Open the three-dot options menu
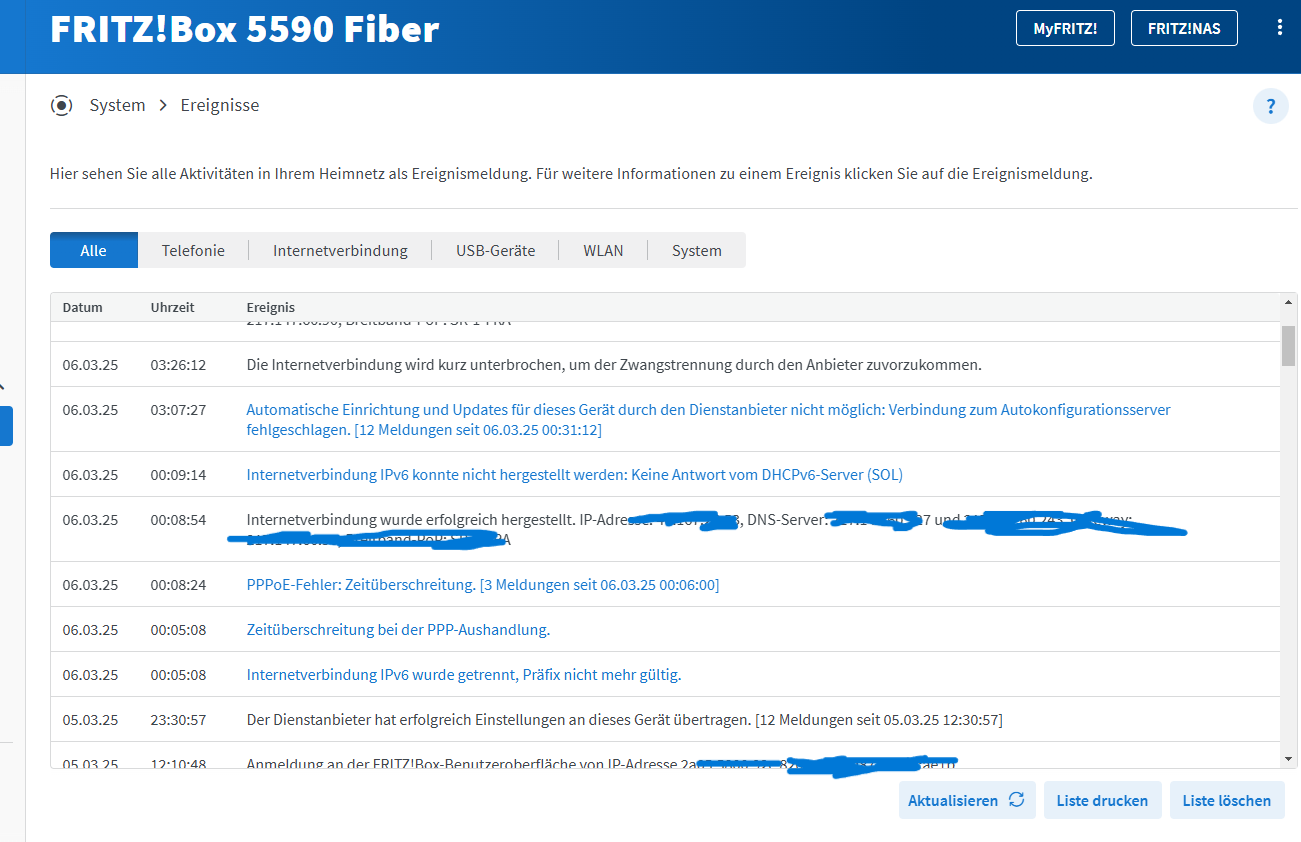Screen dimensions: 1301x842 (x=1279, y=28)
